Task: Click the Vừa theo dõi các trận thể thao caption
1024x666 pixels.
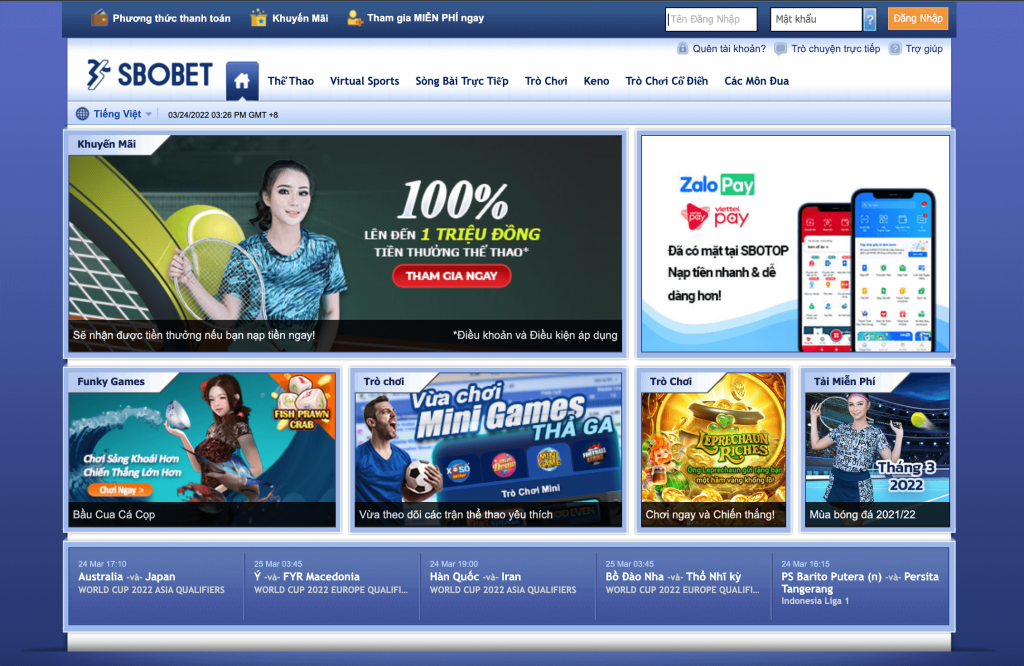Action: [x=456, y=515]
